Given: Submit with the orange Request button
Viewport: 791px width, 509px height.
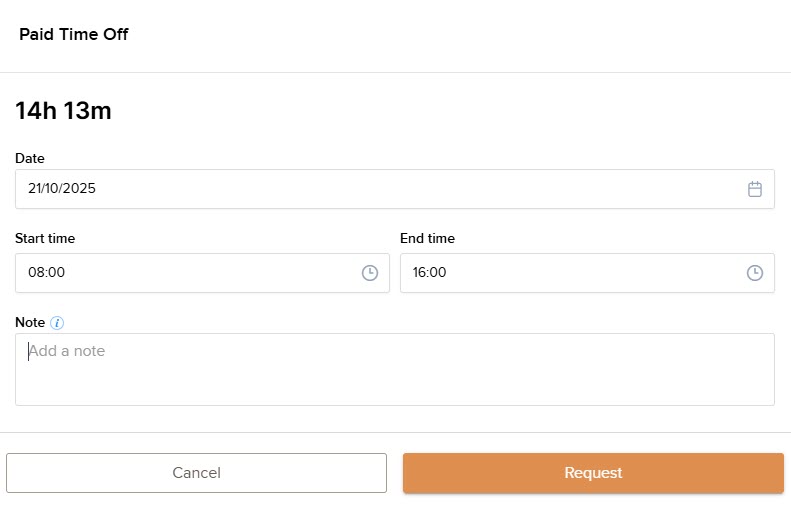Looking at the screenshot, I should [593, 473].
